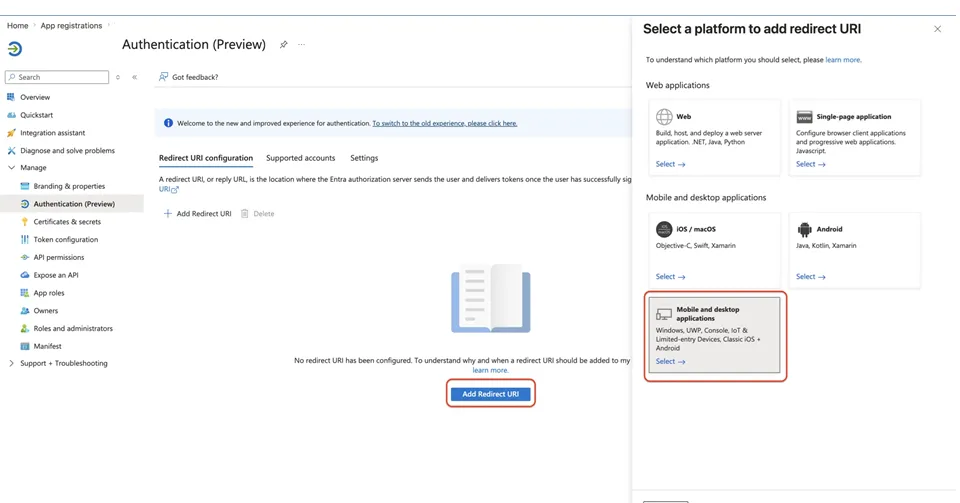Viewport: 960px width, 503px height.
Task: Close the Select a platform panel
Action: pos(937,29)
